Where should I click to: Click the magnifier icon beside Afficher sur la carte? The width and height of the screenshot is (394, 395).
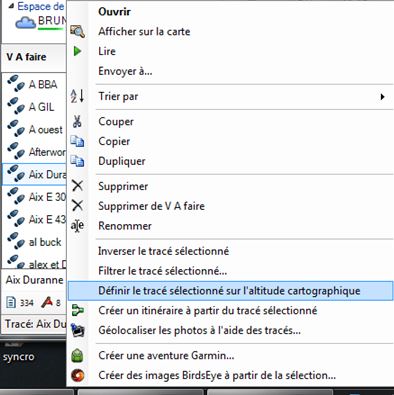[77, 32]
